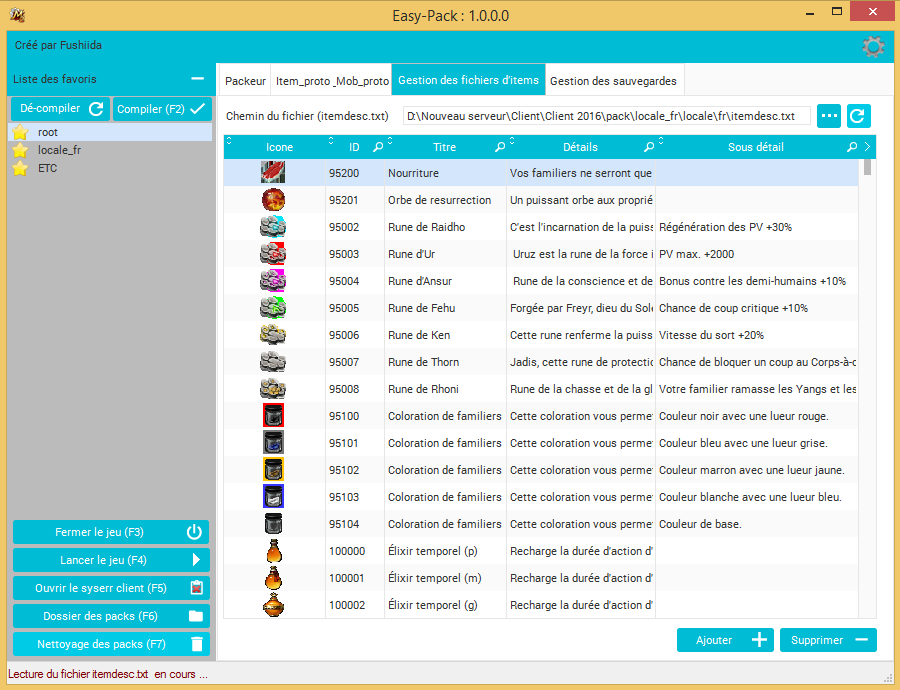Screen dimensions: 900x690
Task: Click the itemdesc.txt file path field
Action: (x=607, y=116)
